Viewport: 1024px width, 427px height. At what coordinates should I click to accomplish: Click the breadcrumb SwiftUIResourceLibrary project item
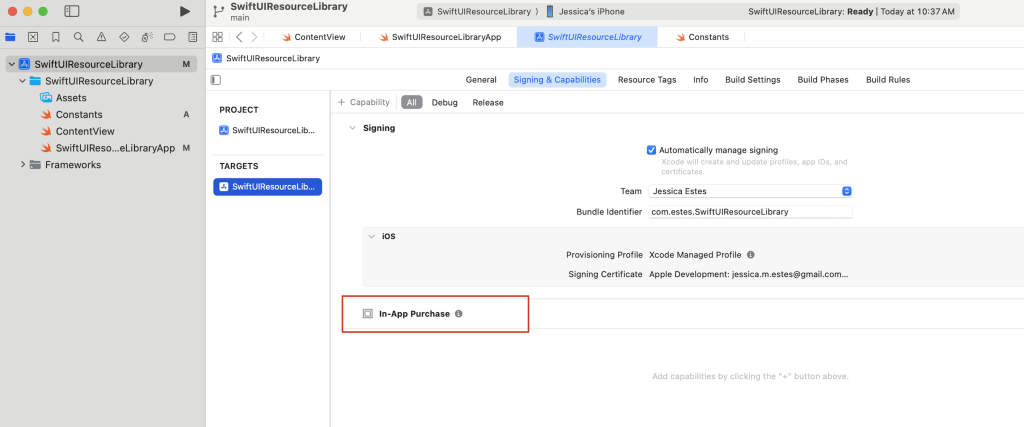[266, 58]
